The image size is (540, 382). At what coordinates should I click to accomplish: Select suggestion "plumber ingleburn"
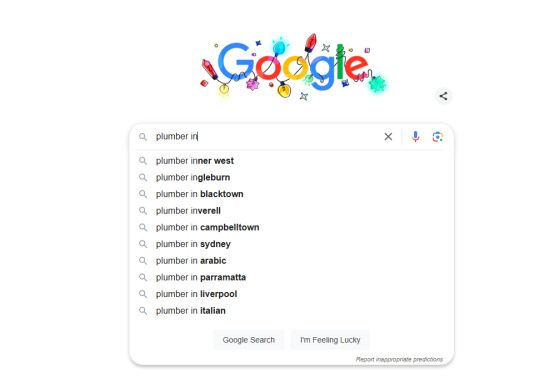click(291, 177)
